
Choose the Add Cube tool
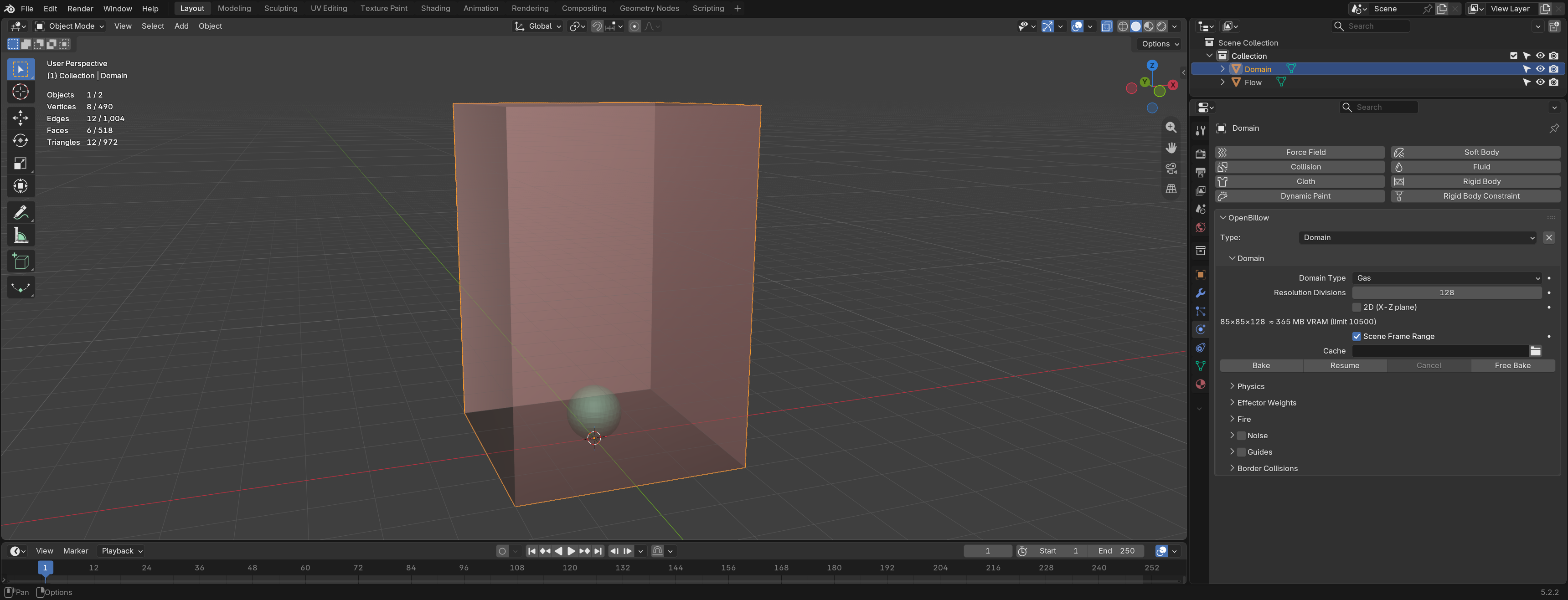tap(21, 262)
